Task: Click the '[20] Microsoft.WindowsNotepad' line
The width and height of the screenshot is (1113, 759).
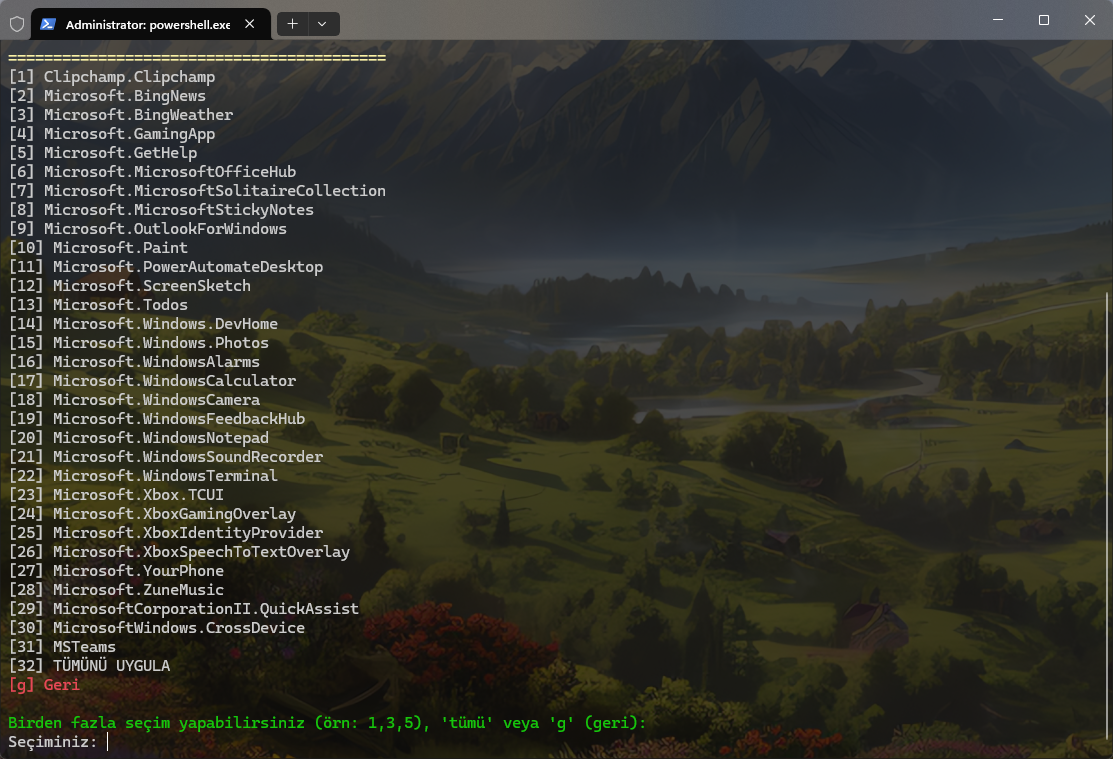Action: click(x=139, y=438)
